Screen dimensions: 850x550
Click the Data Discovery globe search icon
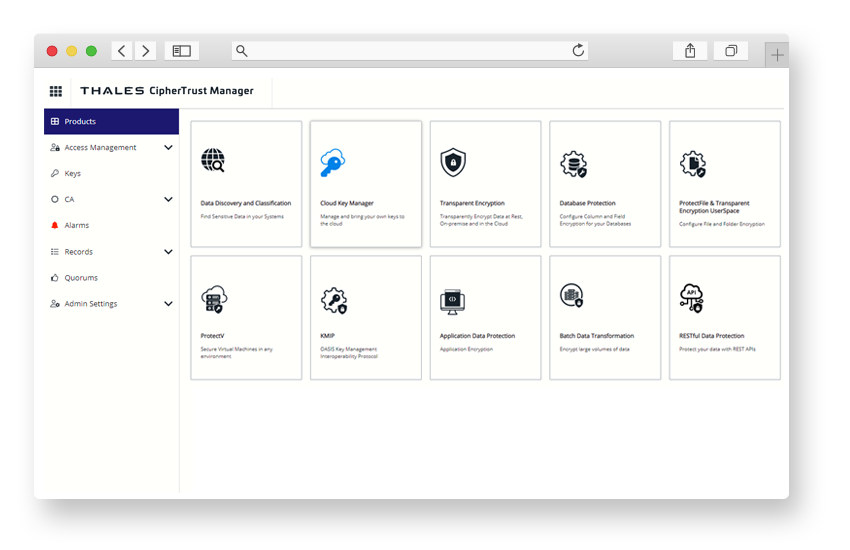(x=213, y=160)
